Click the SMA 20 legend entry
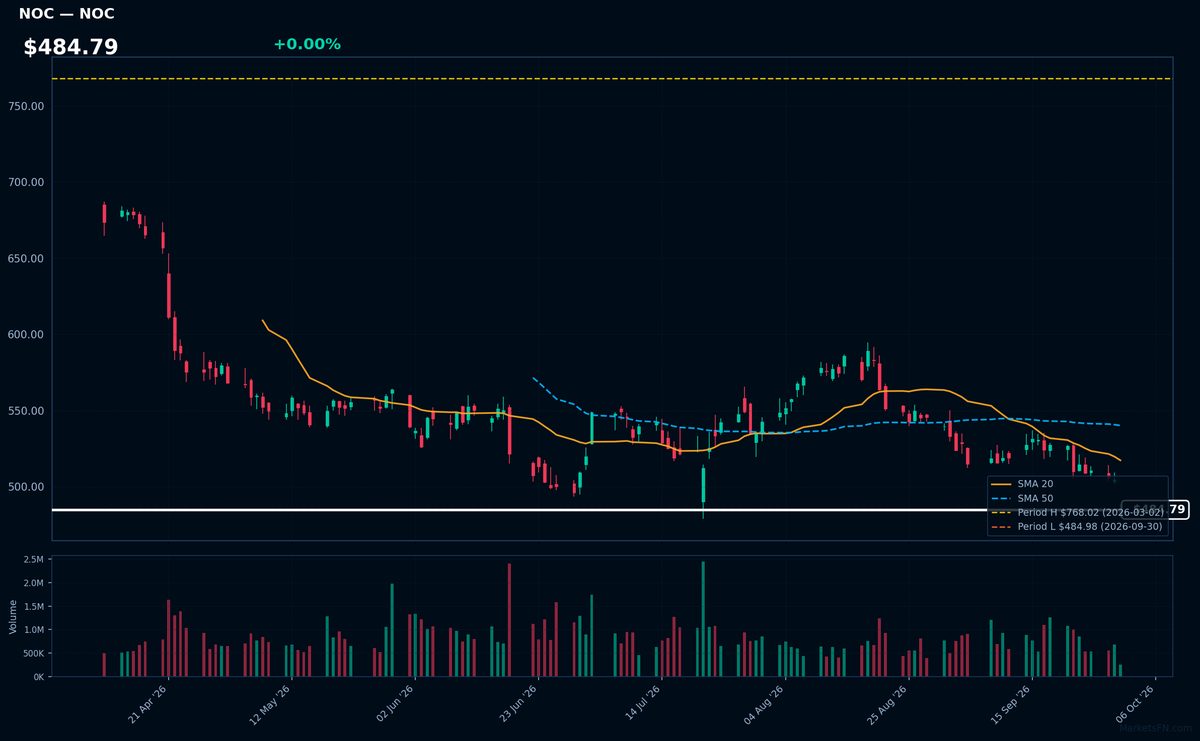 tap(1021, 483)
